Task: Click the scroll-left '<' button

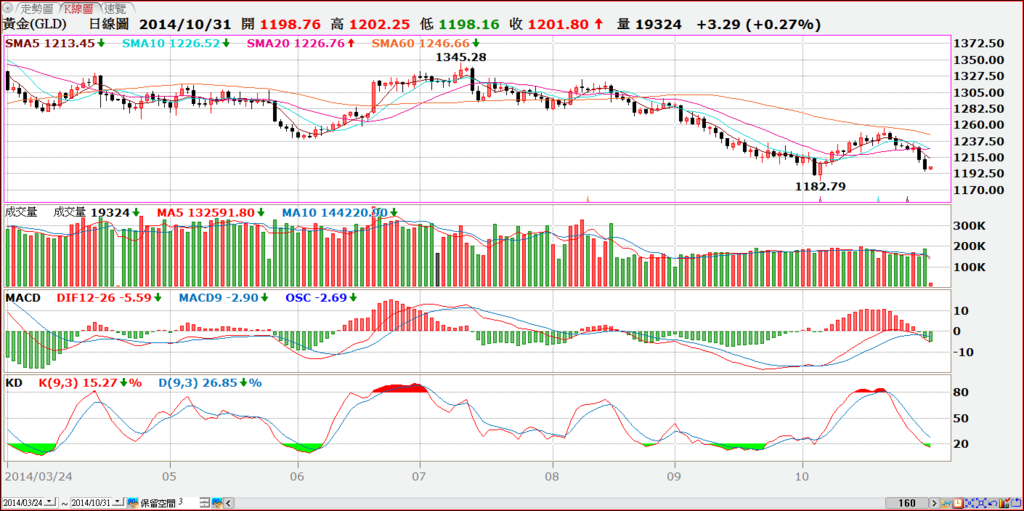Action: point(229,503)
